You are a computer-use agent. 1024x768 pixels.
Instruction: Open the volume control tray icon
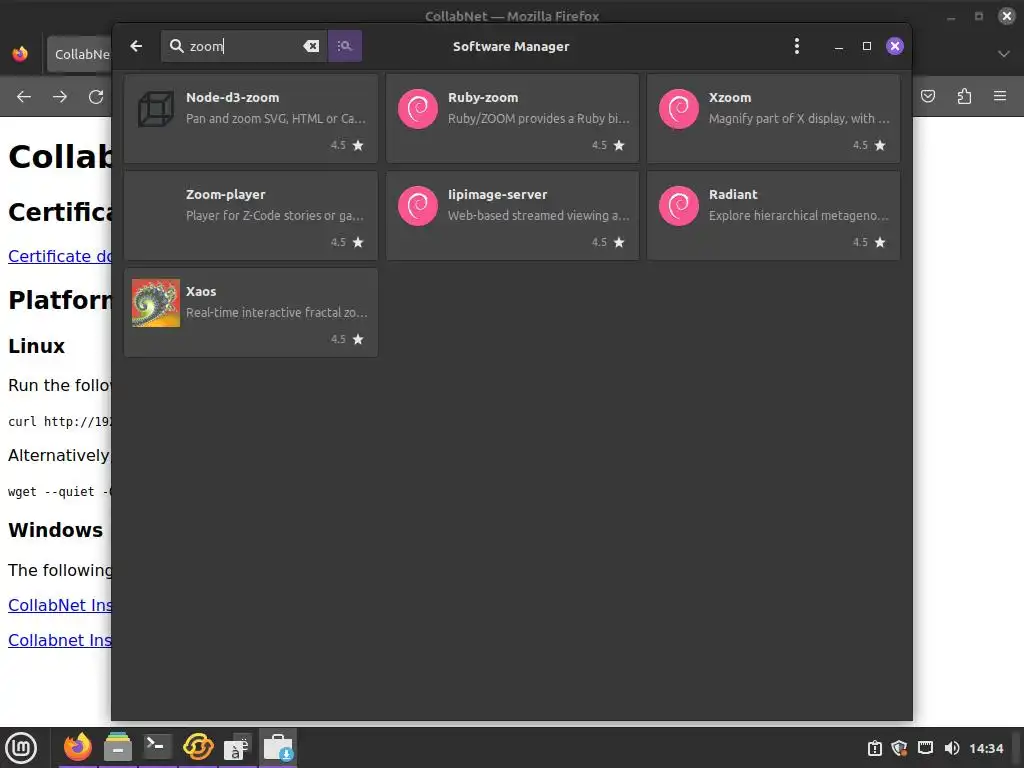point(952,748)
